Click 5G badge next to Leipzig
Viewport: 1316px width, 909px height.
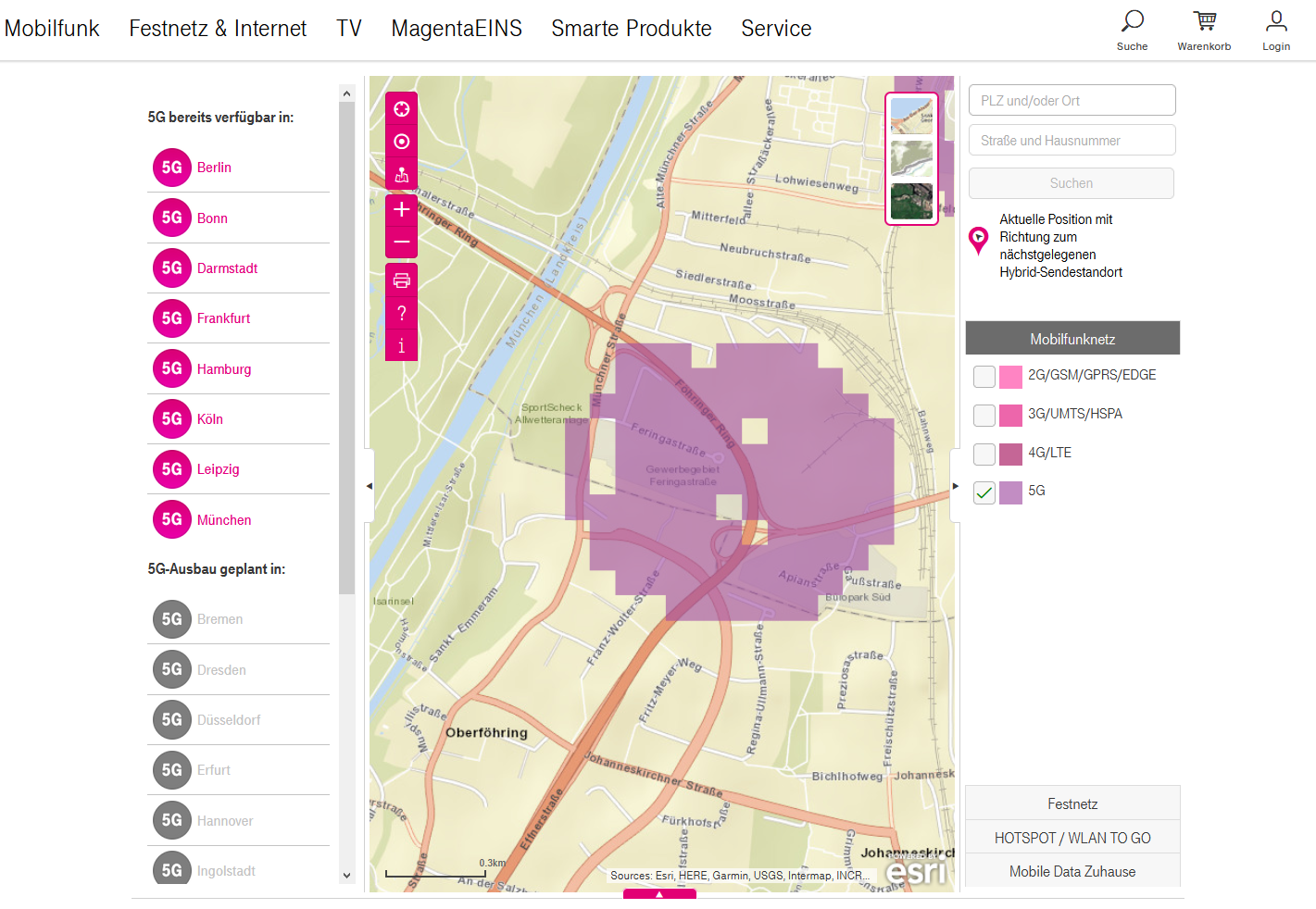pos(172,469)
